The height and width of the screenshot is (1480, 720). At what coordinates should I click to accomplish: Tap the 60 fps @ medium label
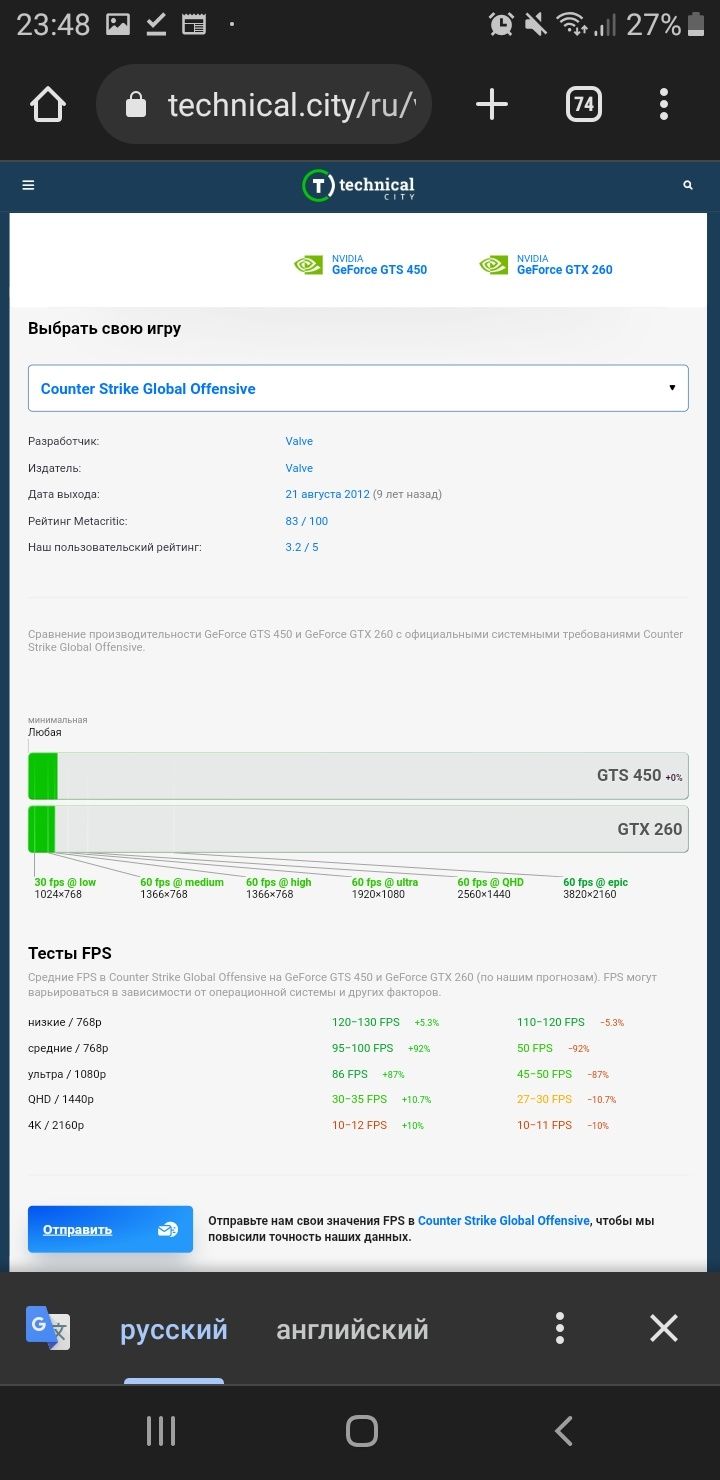pos(182,882)
